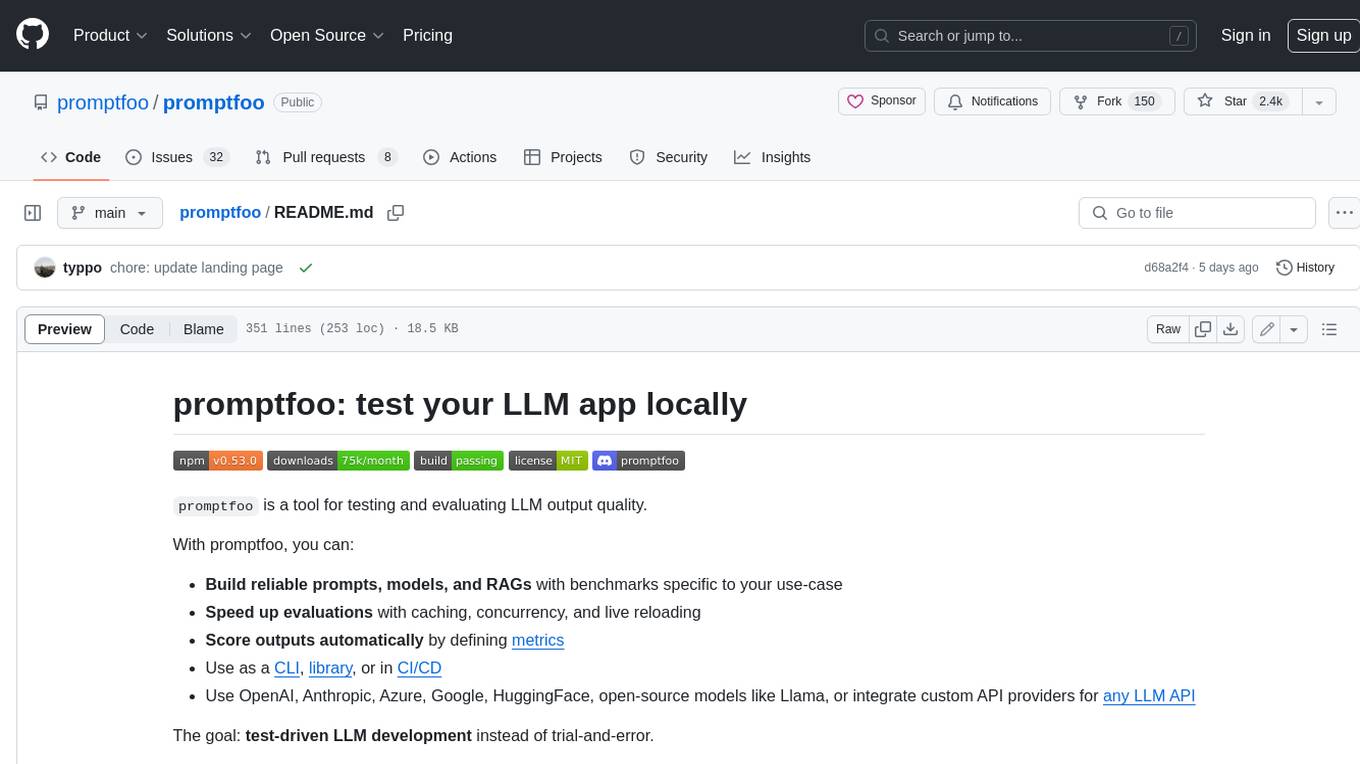Switch to the Blame view
Viewport: 1360px width, 764px height.
(x=203, y=329)
